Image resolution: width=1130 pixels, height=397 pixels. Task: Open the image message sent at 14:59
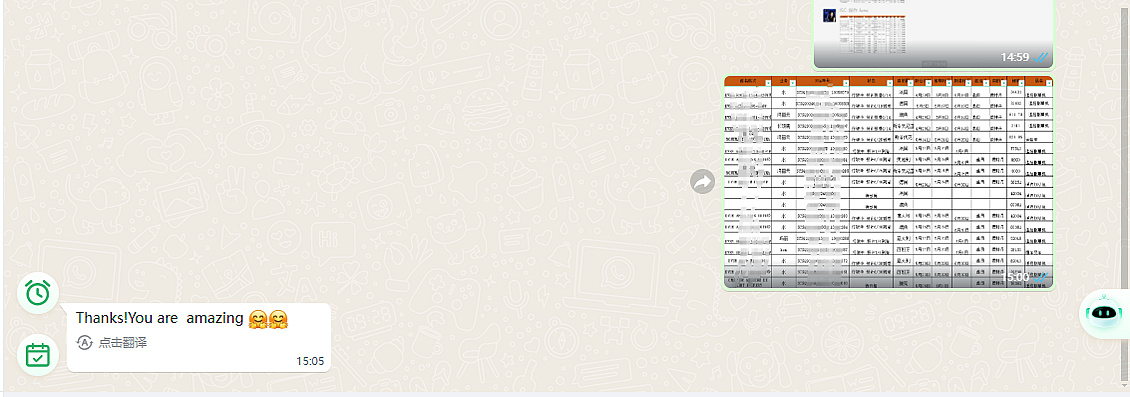coord(934,33)
